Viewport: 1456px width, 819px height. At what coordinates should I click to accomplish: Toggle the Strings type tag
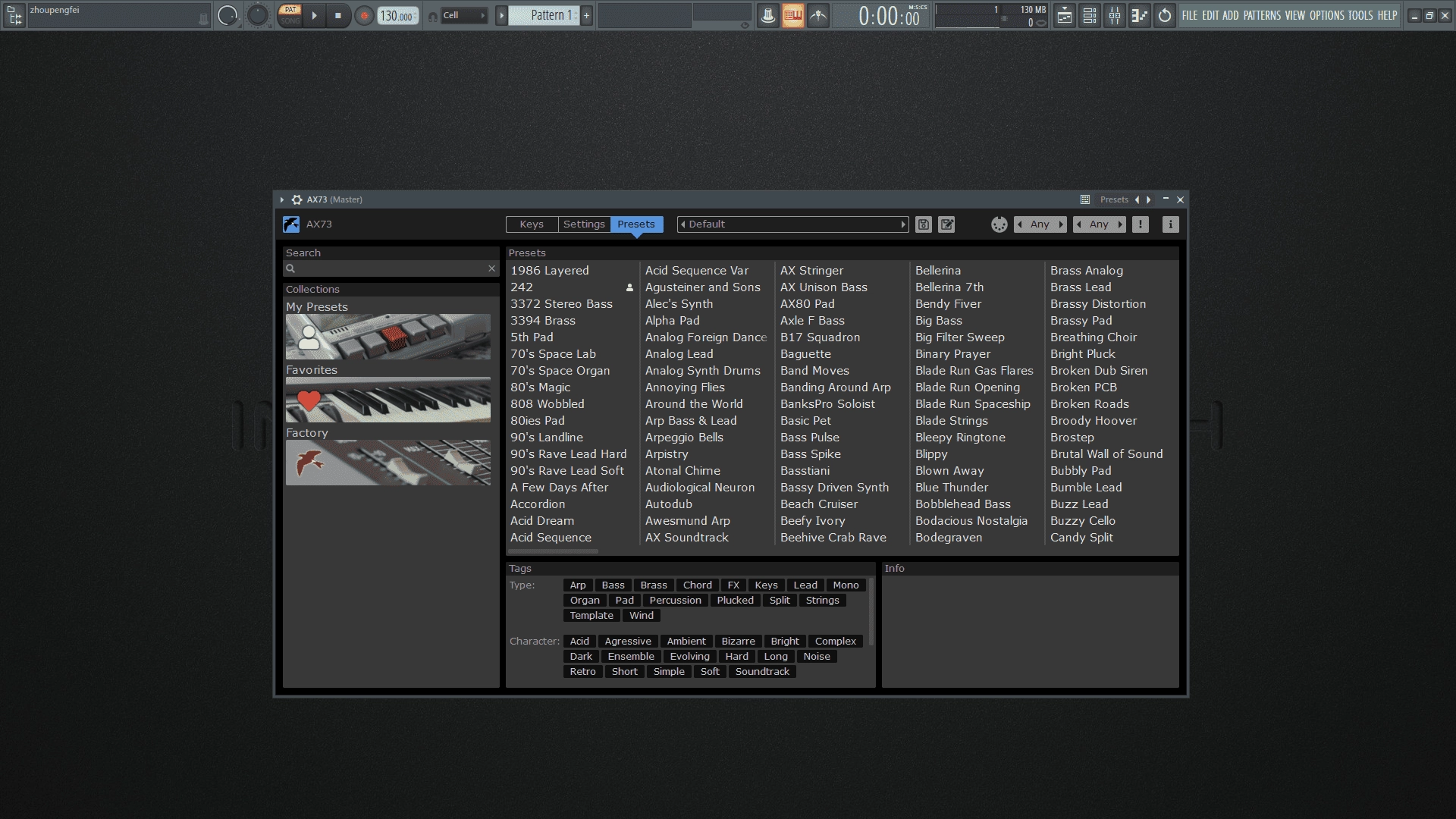pyautogui.click(x=822, y=601)
